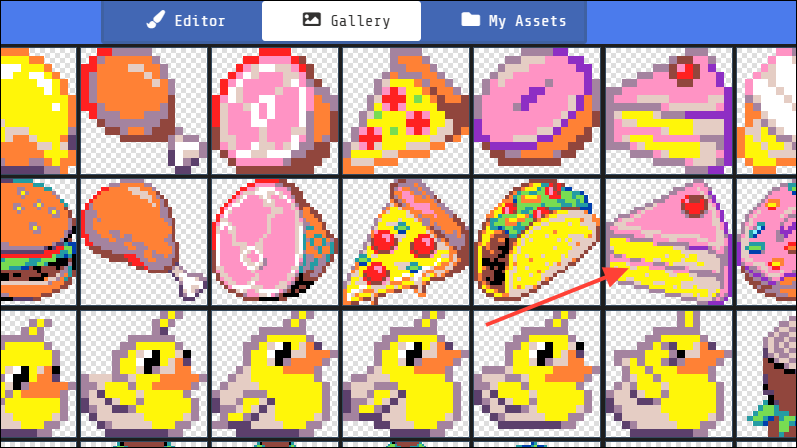Select the low-res chicken drumstick sprite

point(144,111)
